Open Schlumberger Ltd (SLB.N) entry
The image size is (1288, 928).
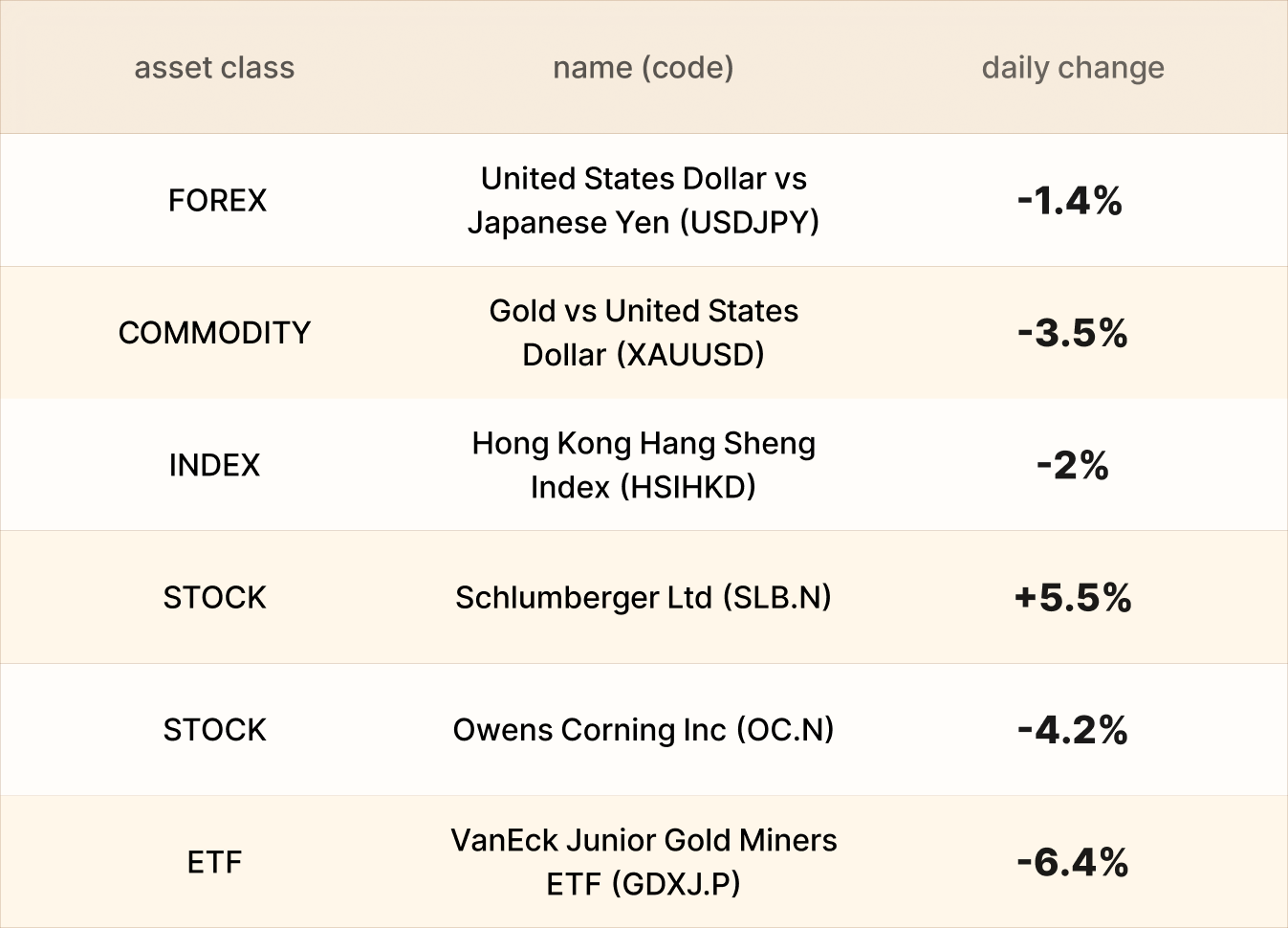point(644,597)
